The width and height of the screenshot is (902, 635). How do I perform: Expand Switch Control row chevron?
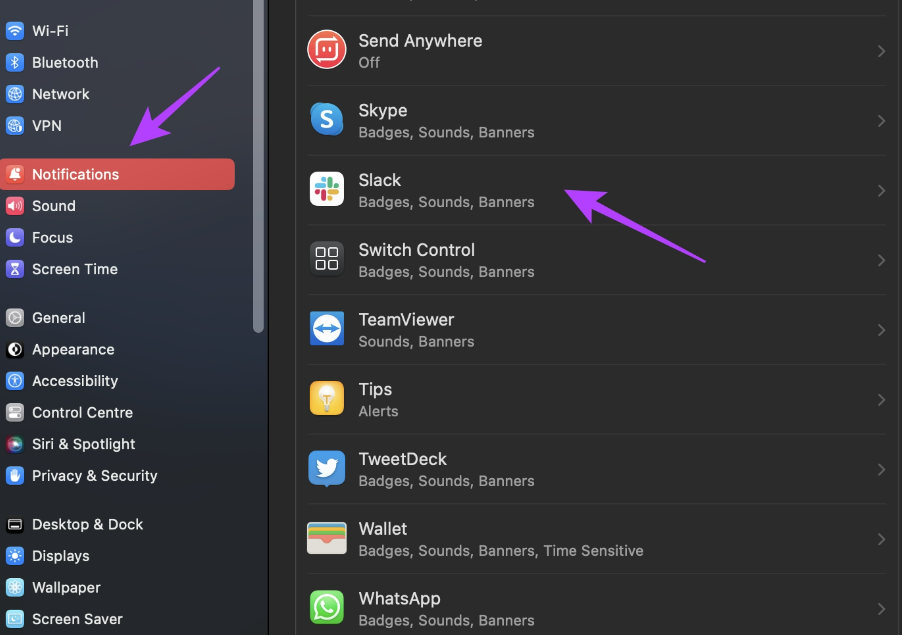881,261
